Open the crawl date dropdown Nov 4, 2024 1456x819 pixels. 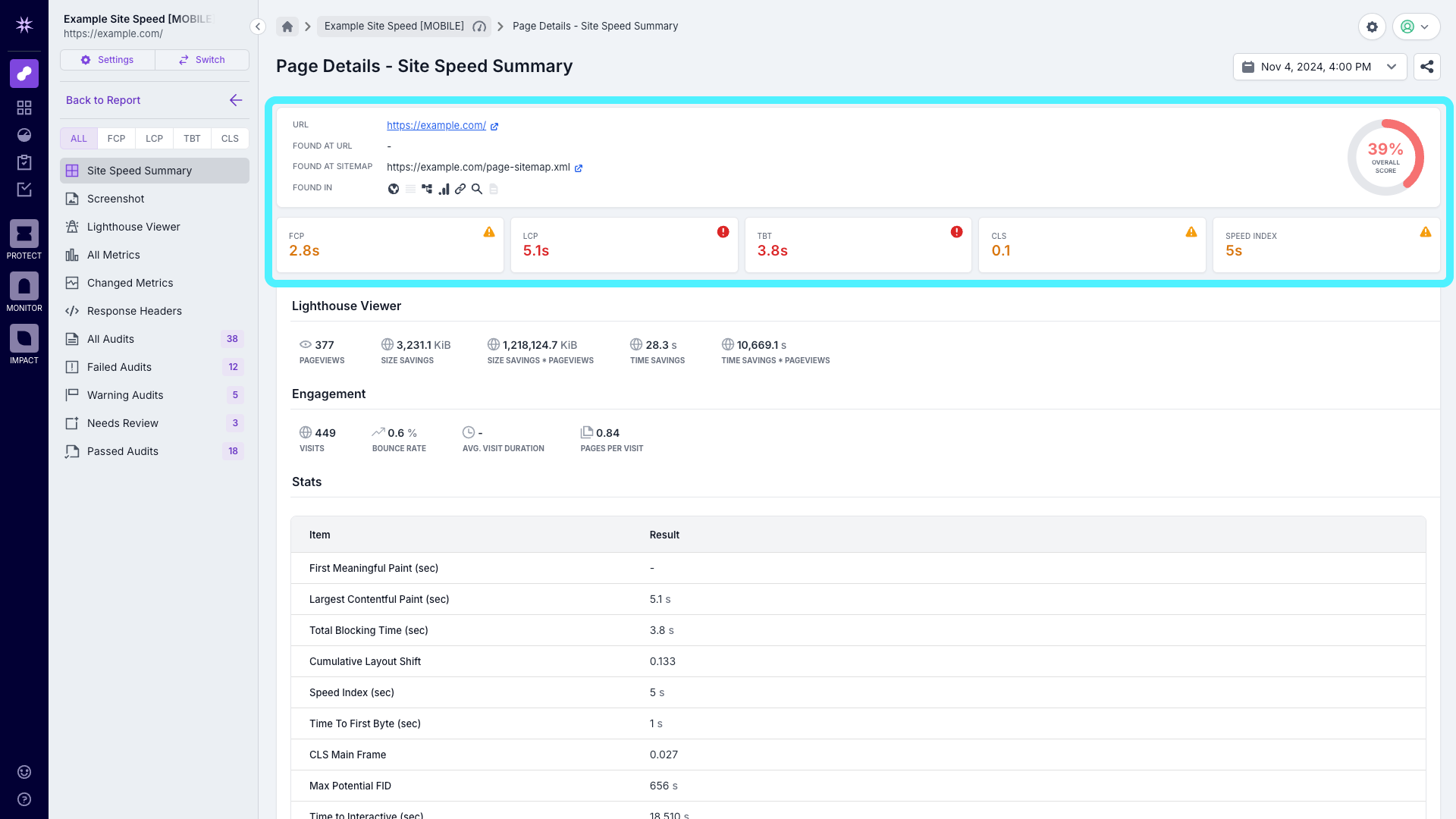[x=1319, y=67]
